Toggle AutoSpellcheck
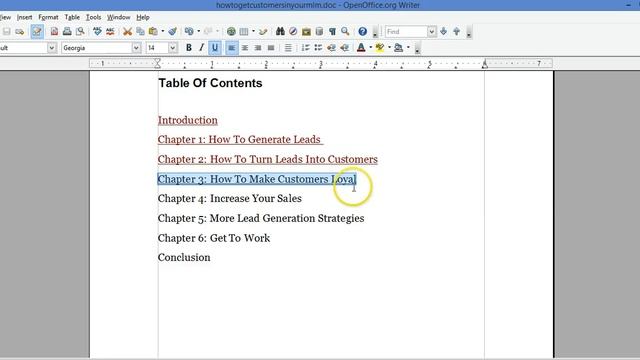640x360 pixels. click(x=110, y=31)
